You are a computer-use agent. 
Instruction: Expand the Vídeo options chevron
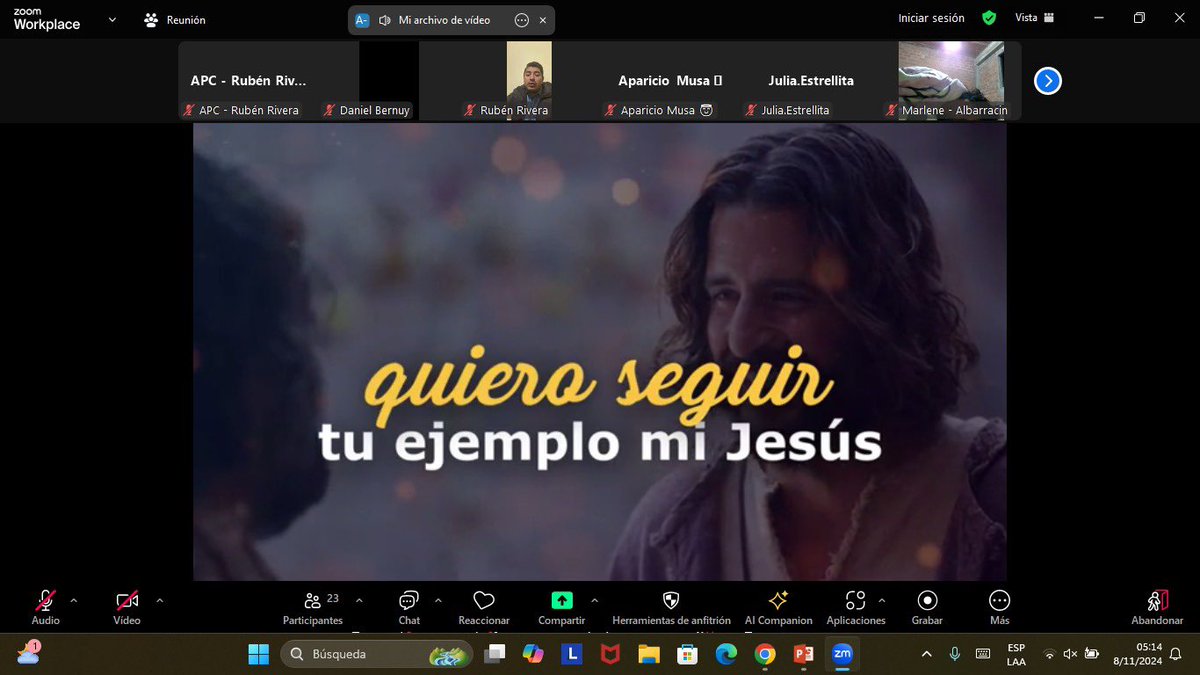tap(159, 601)
